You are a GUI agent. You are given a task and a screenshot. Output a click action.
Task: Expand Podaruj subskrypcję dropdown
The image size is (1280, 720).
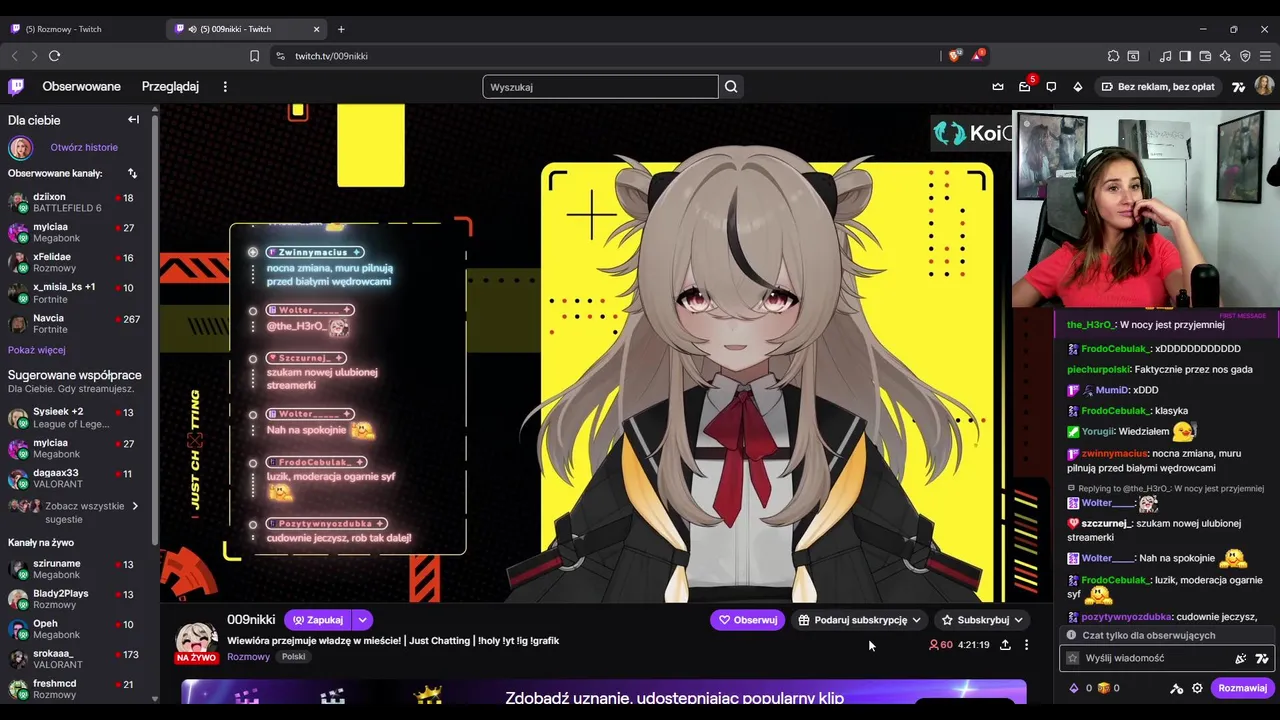(x=916, y=620)
